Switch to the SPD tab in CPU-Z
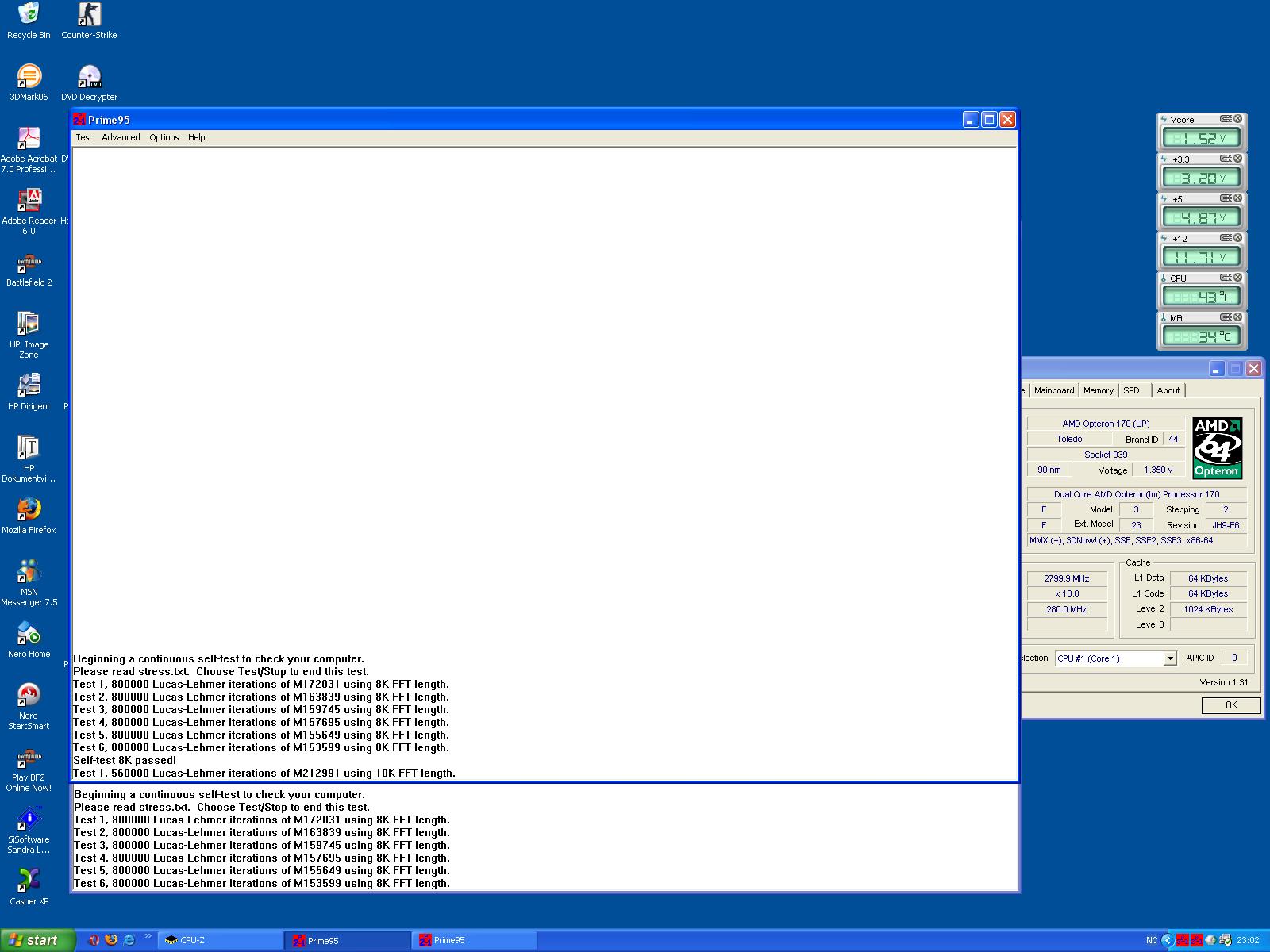Viewport: 1270px width, 952px height. point(1131,390)
